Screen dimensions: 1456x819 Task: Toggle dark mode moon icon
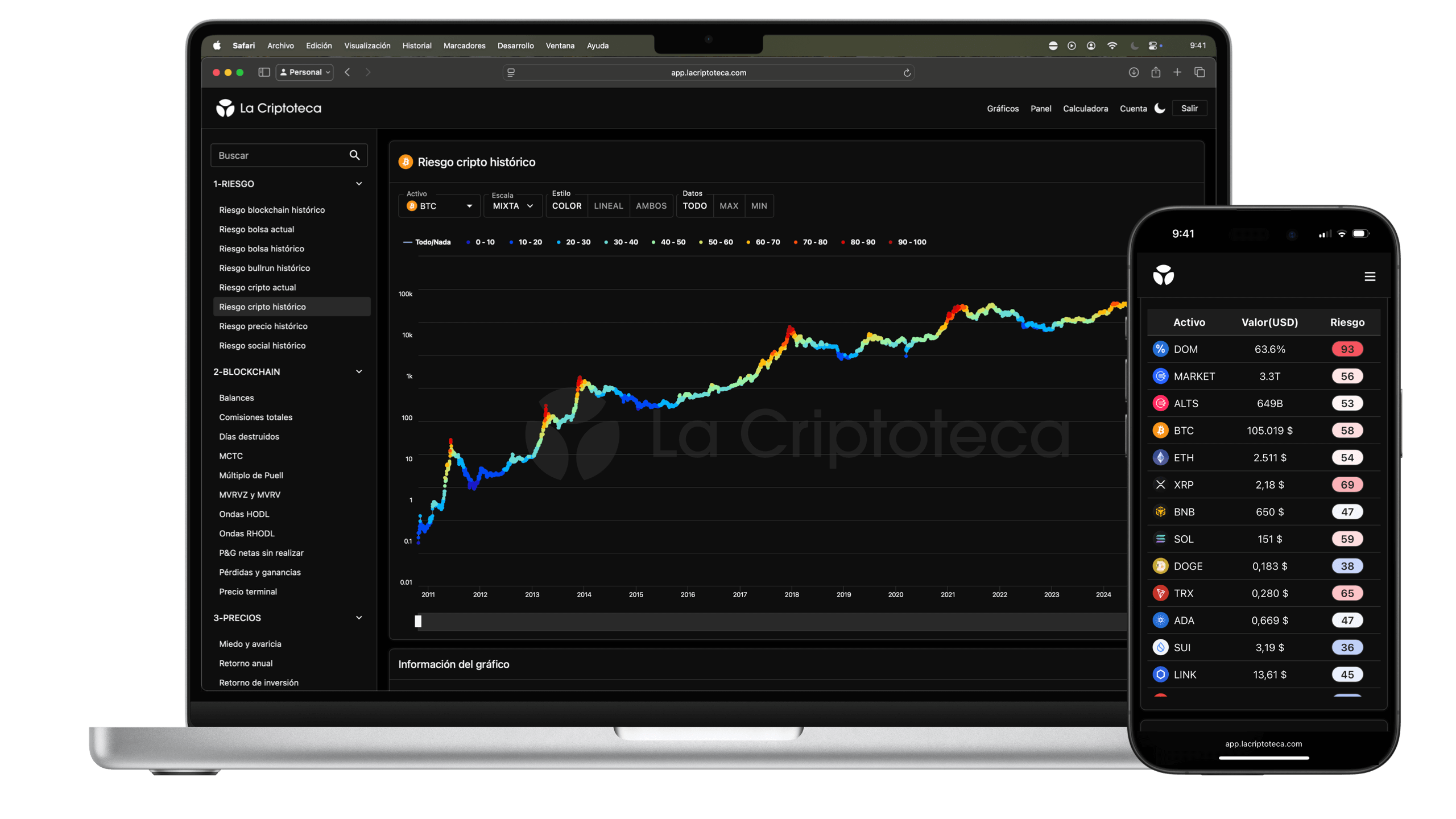pos(1160,108)
